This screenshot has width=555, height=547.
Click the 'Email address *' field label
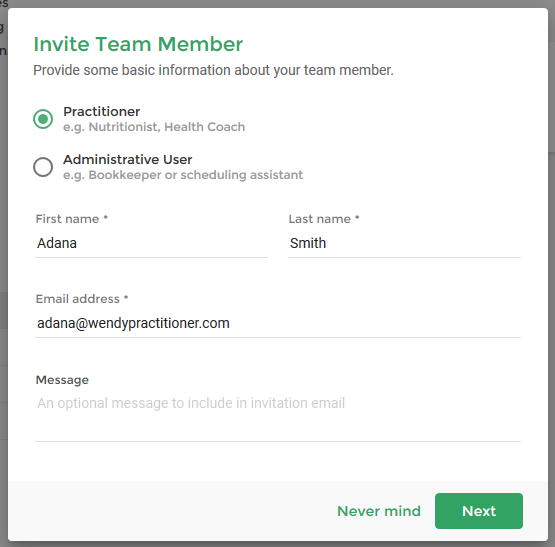point(82,299)
